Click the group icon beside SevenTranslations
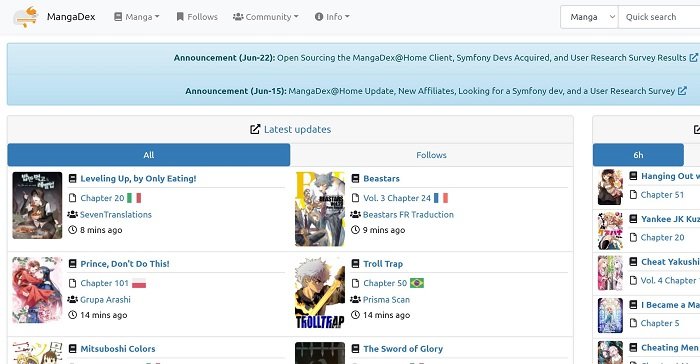The height and width of the screenshot is (364, 700). [72, 214]
